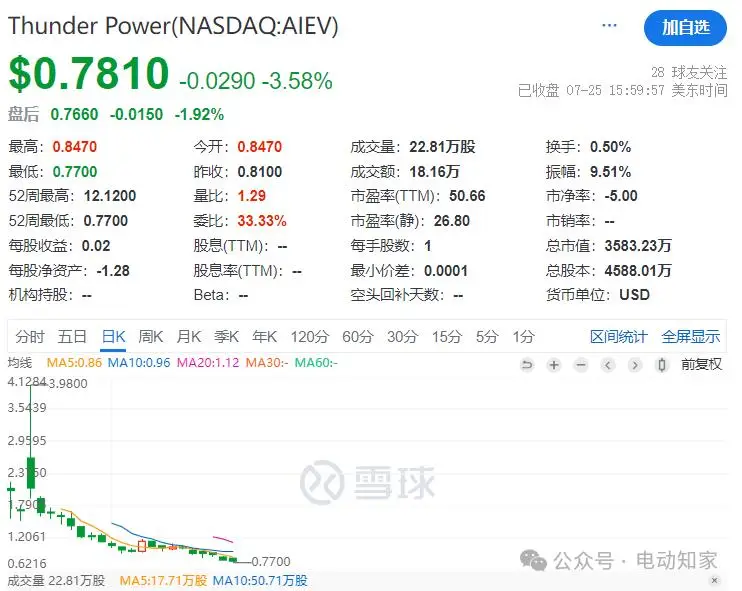Click the 全屏显示 fullscreen link
Image resolution: width=742 pixels, height=591 pixels.
690,337
